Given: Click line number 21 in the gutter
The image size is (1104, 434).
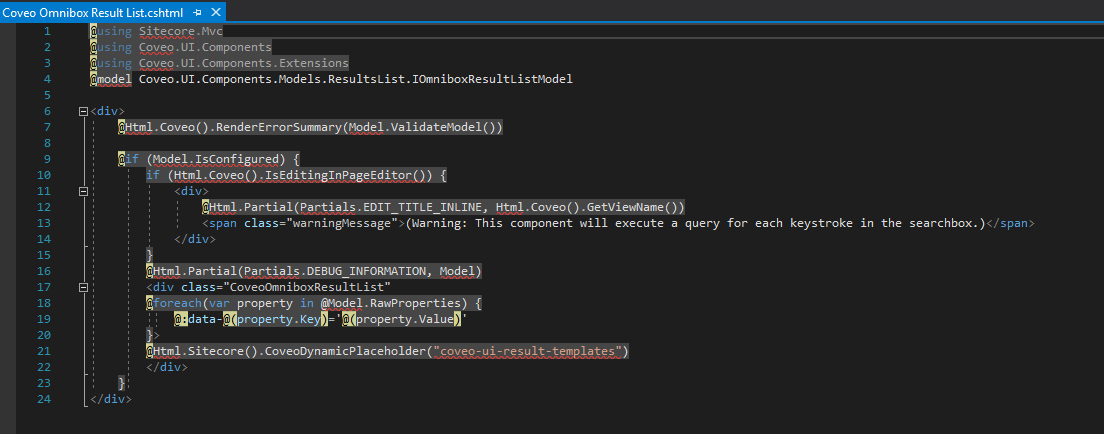Looking at the screenshot, I should tap(44, 351).
